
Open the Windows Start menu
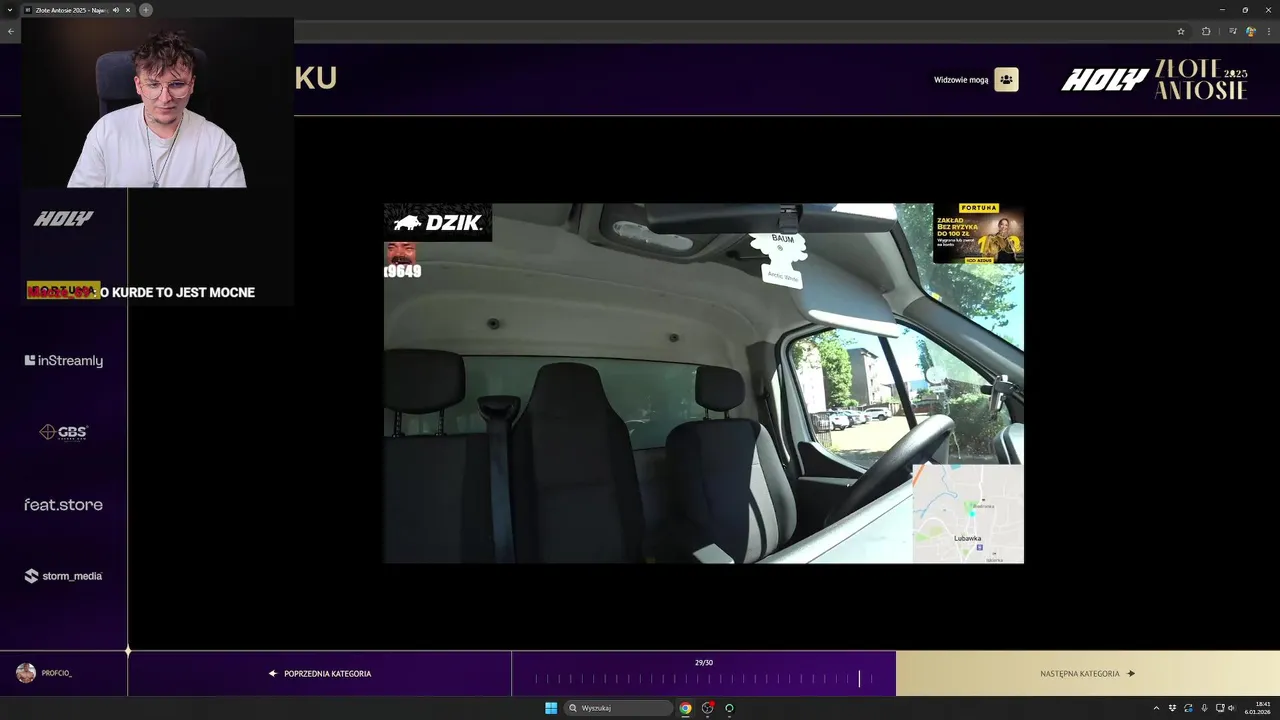(x=551, y=708)
